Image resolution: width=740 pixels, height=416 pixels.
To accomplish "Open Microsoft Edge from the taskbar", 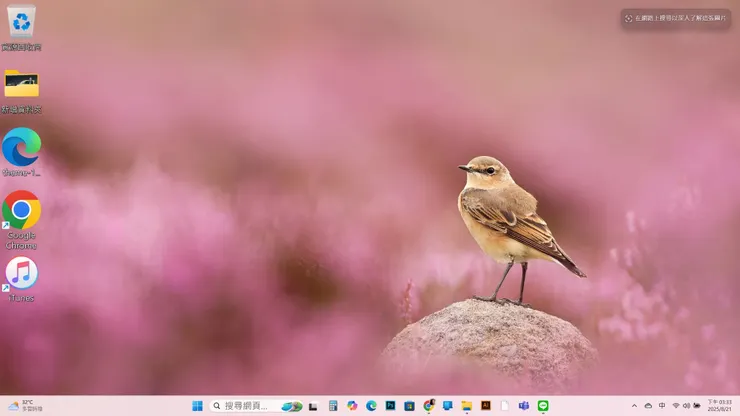I will 371,406.
